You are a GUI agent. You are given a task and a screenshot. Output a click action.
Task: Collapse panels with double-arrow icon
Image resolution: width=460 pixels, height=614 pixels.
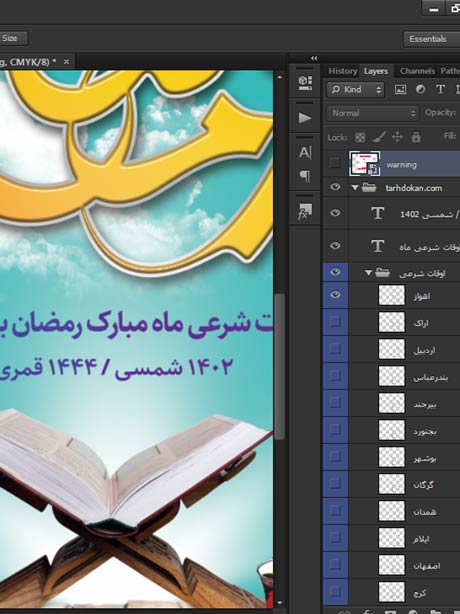[314, 58]
